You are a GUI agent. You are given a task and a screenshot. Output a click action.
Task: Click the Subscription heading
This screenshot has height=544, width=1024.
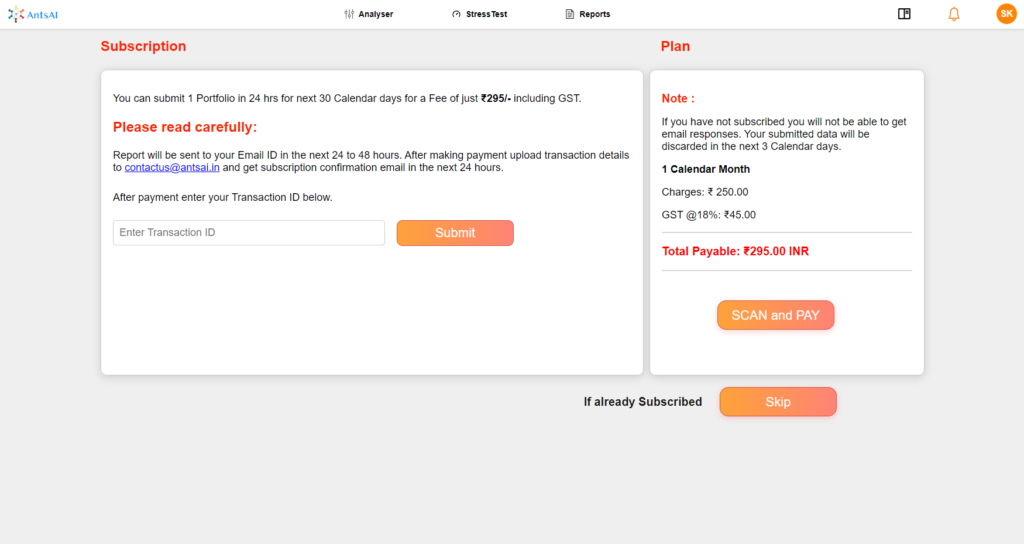point(144,46)
